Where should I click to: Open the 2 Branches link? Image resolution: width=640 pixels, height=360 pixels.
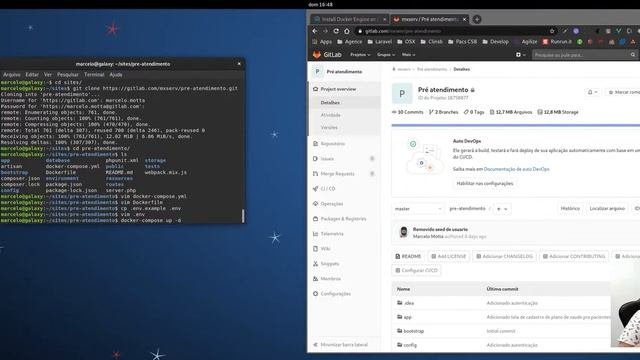pyautogui.click(x=443, y=112)
